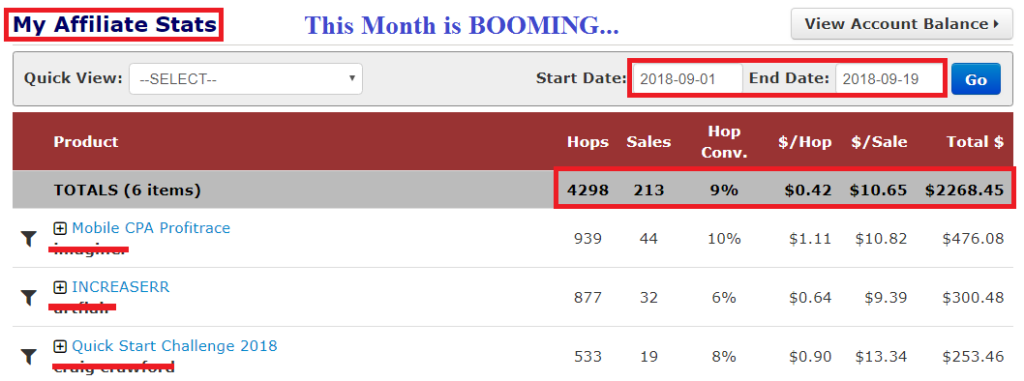
Task: Click the Total $ column header
Action: [x=975, y=142]
